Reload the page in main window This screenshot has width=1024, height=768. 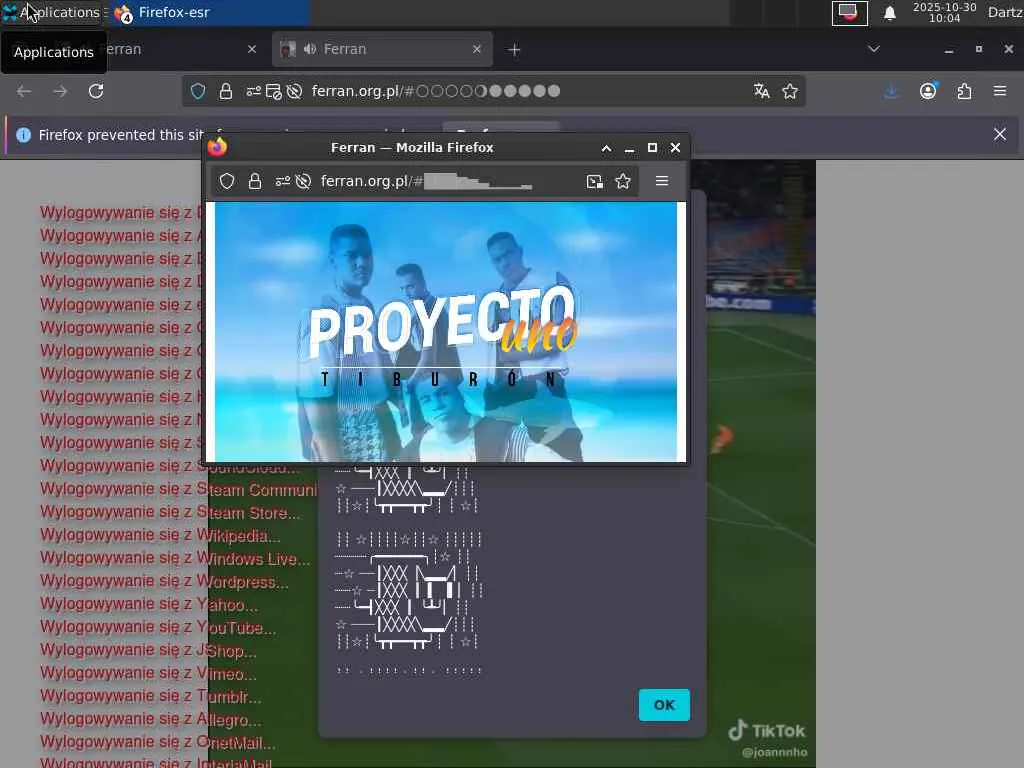(96, 91)
